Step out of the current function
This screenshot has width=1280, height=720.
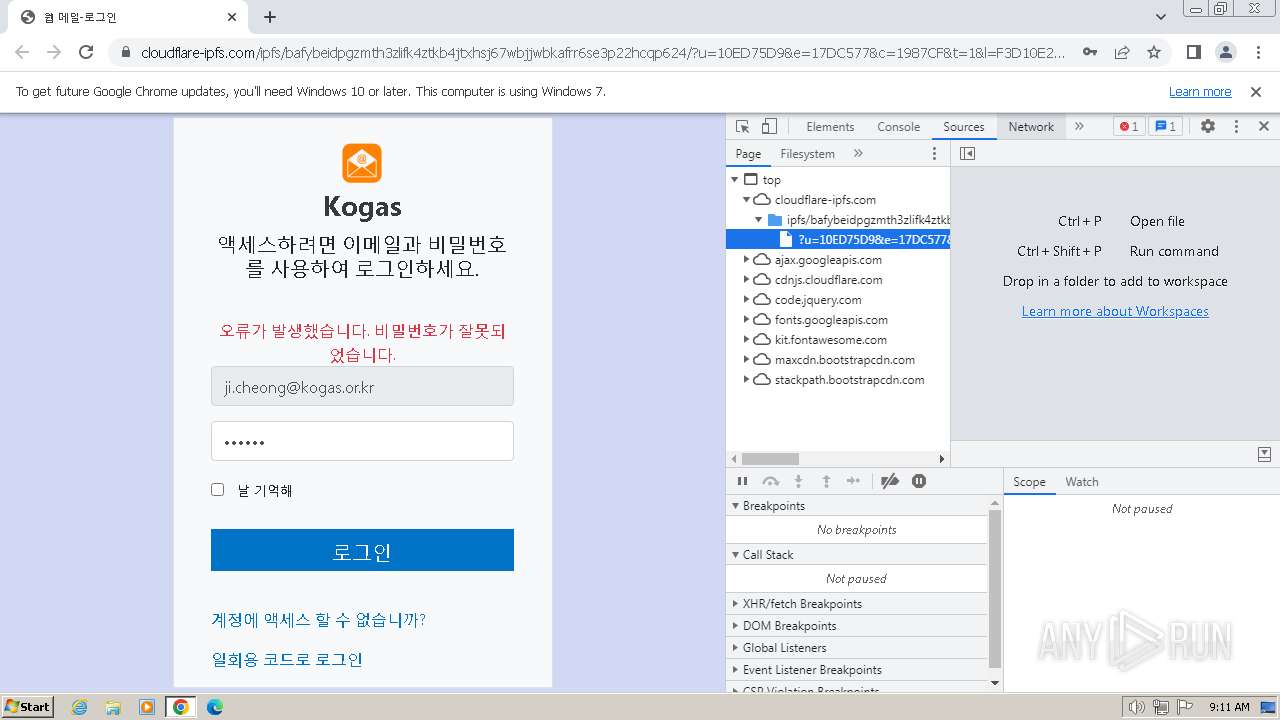(826, 482)
